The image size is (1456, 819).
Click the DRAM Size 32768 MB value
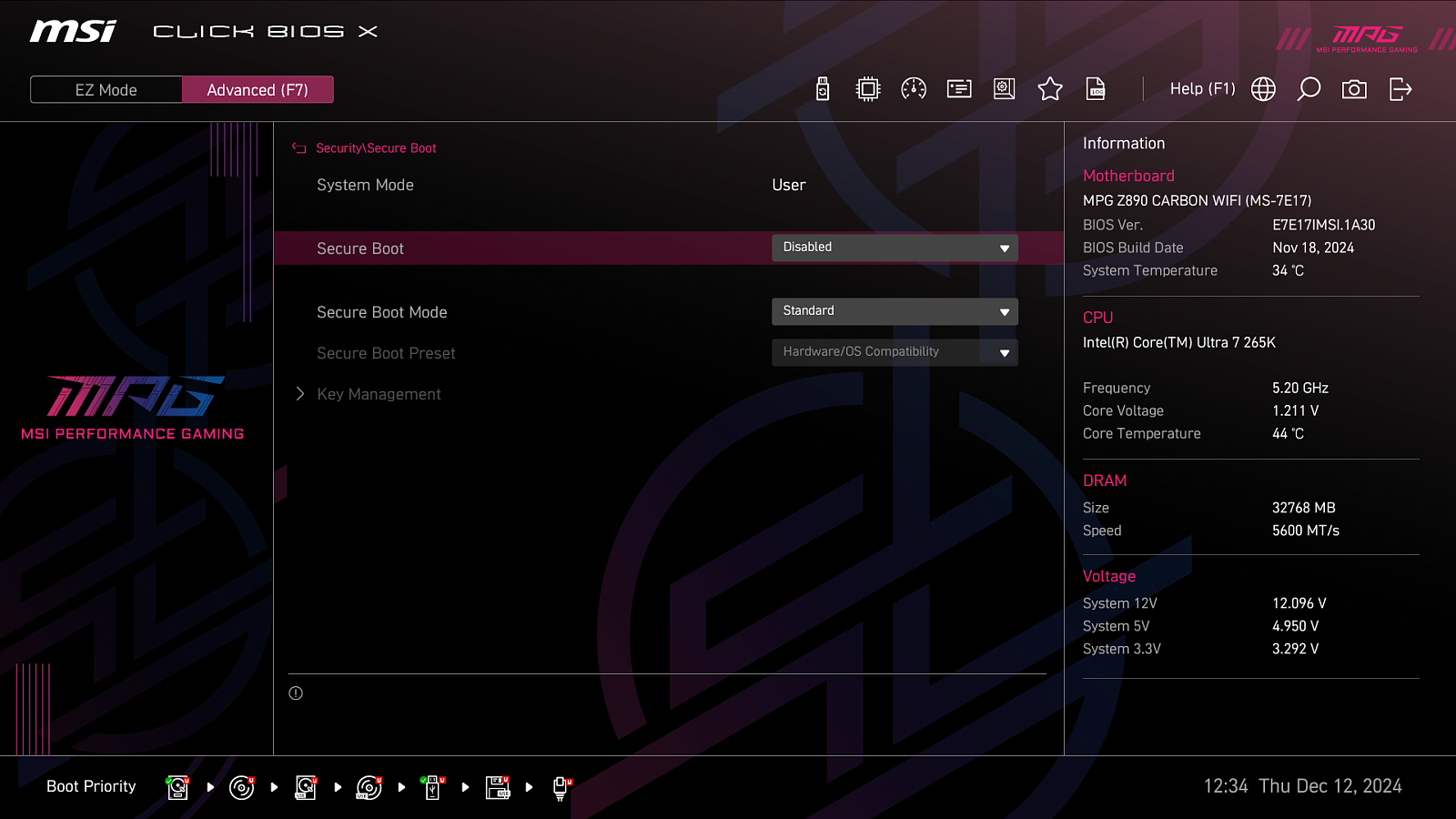tap(1304, 508)
